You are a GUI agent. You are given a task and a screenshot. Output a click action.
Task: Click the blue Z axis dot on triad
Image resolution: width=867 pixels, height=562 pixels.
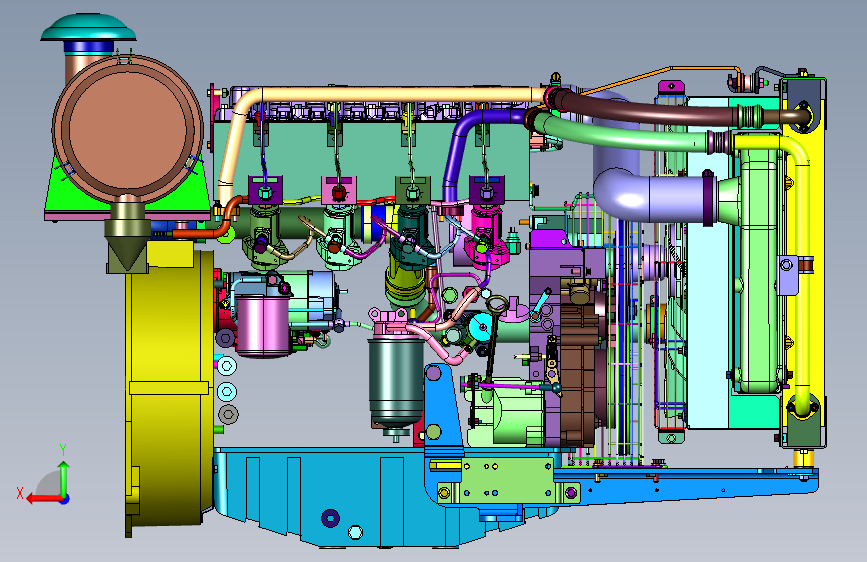click(65, 499)
